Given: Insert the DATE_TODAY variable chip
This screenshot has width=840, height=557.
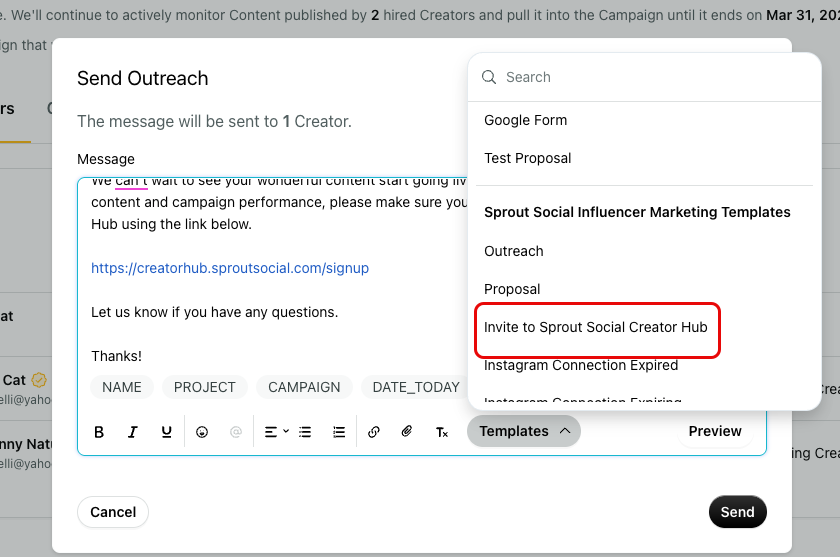Looking at the screenshot, I should [x=416, y=387].
